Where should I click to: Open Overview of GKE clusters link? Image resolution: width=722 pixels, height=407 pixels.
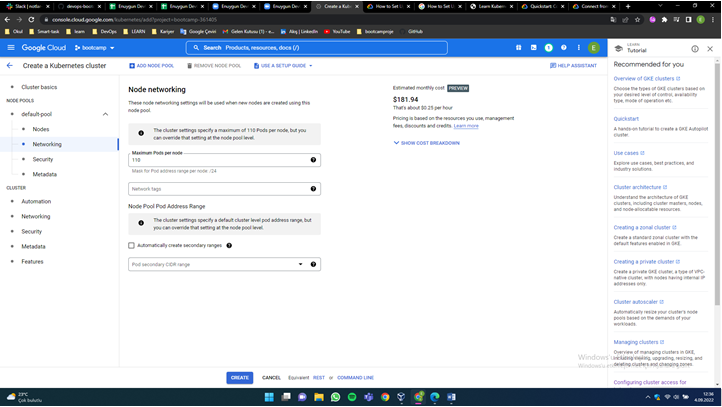646,79
